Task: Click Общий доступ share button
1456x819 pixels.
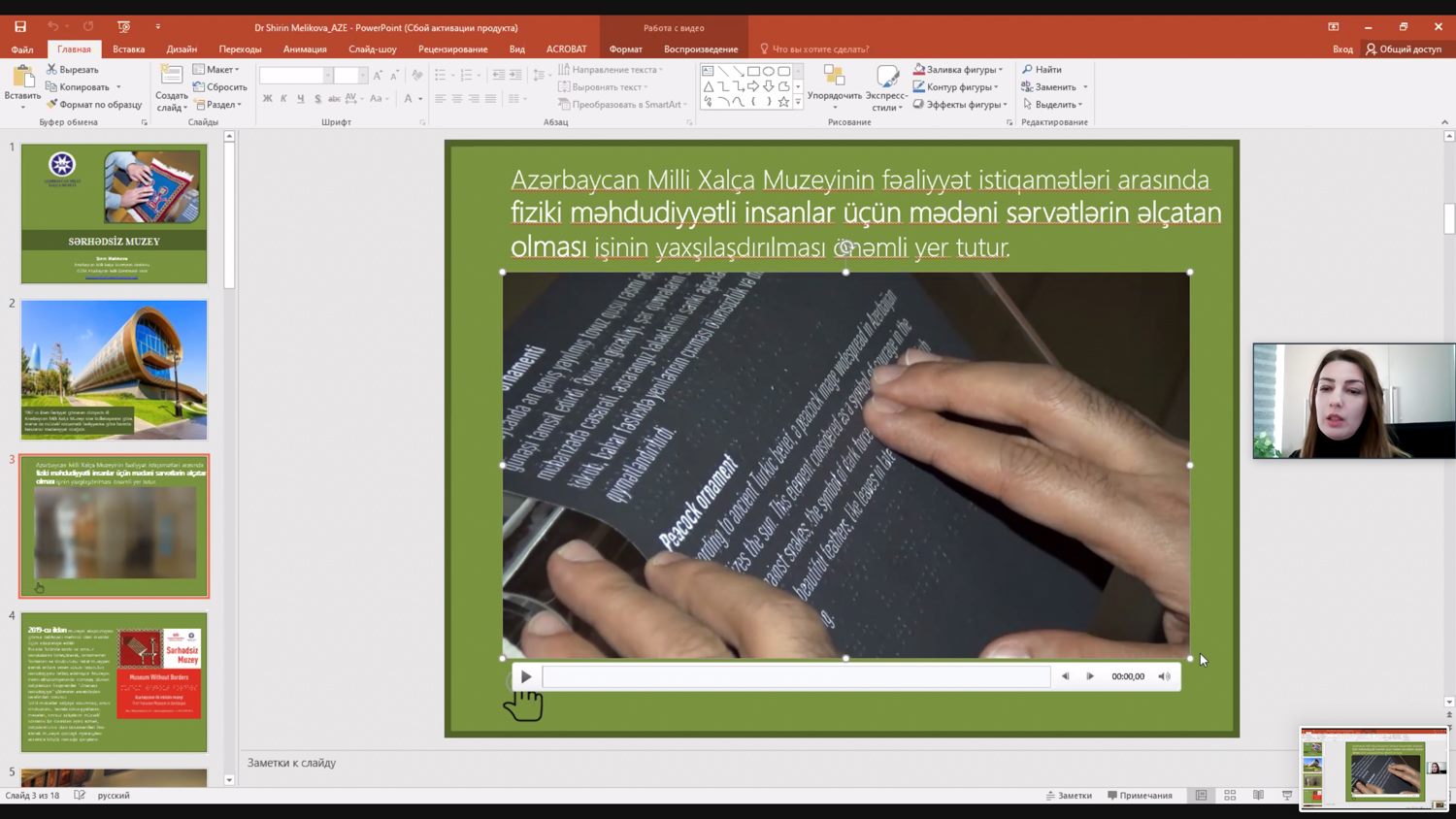Action: (1403, 49)
